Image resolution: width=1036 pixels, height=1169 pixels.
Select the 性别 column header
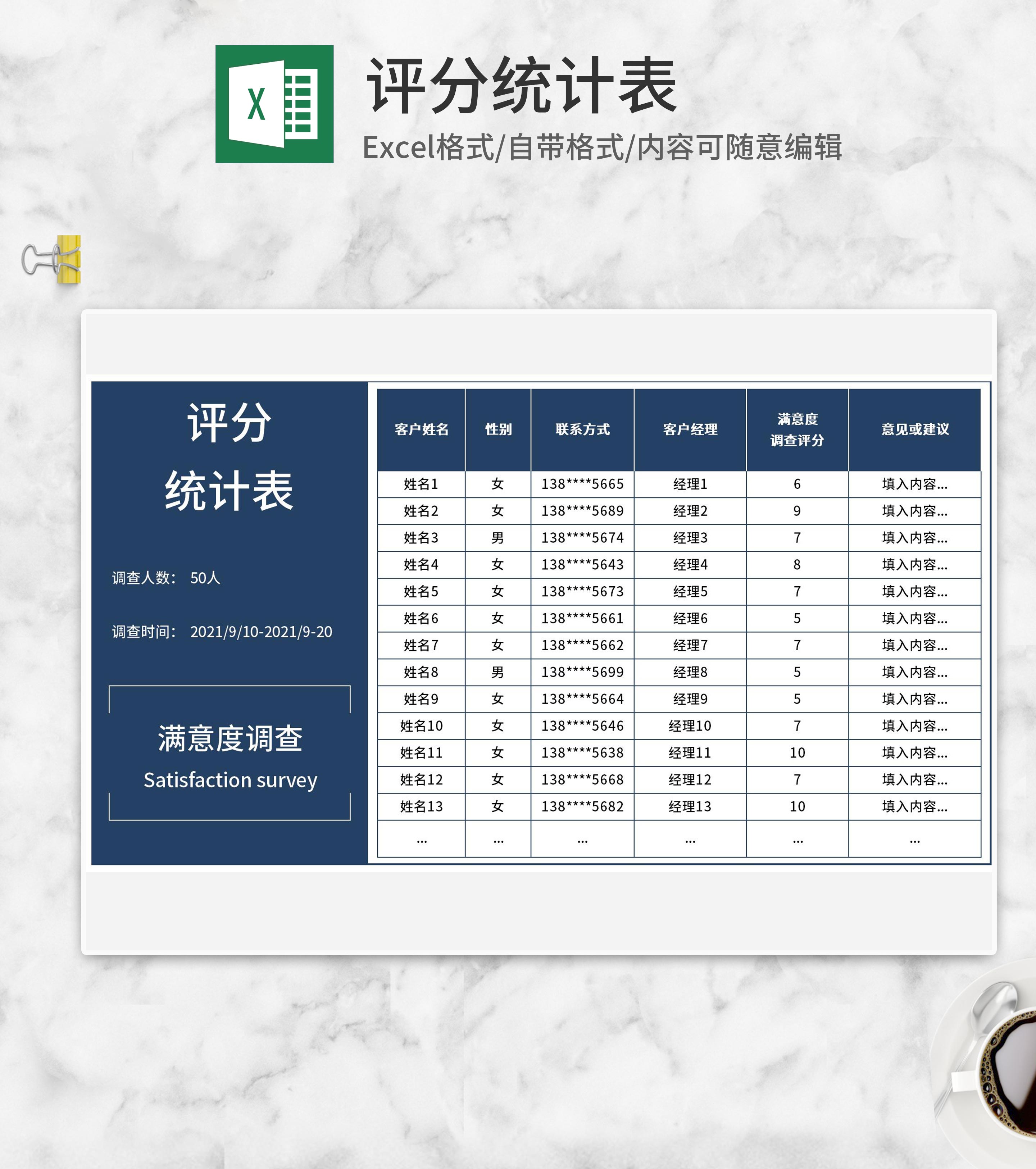498,429
